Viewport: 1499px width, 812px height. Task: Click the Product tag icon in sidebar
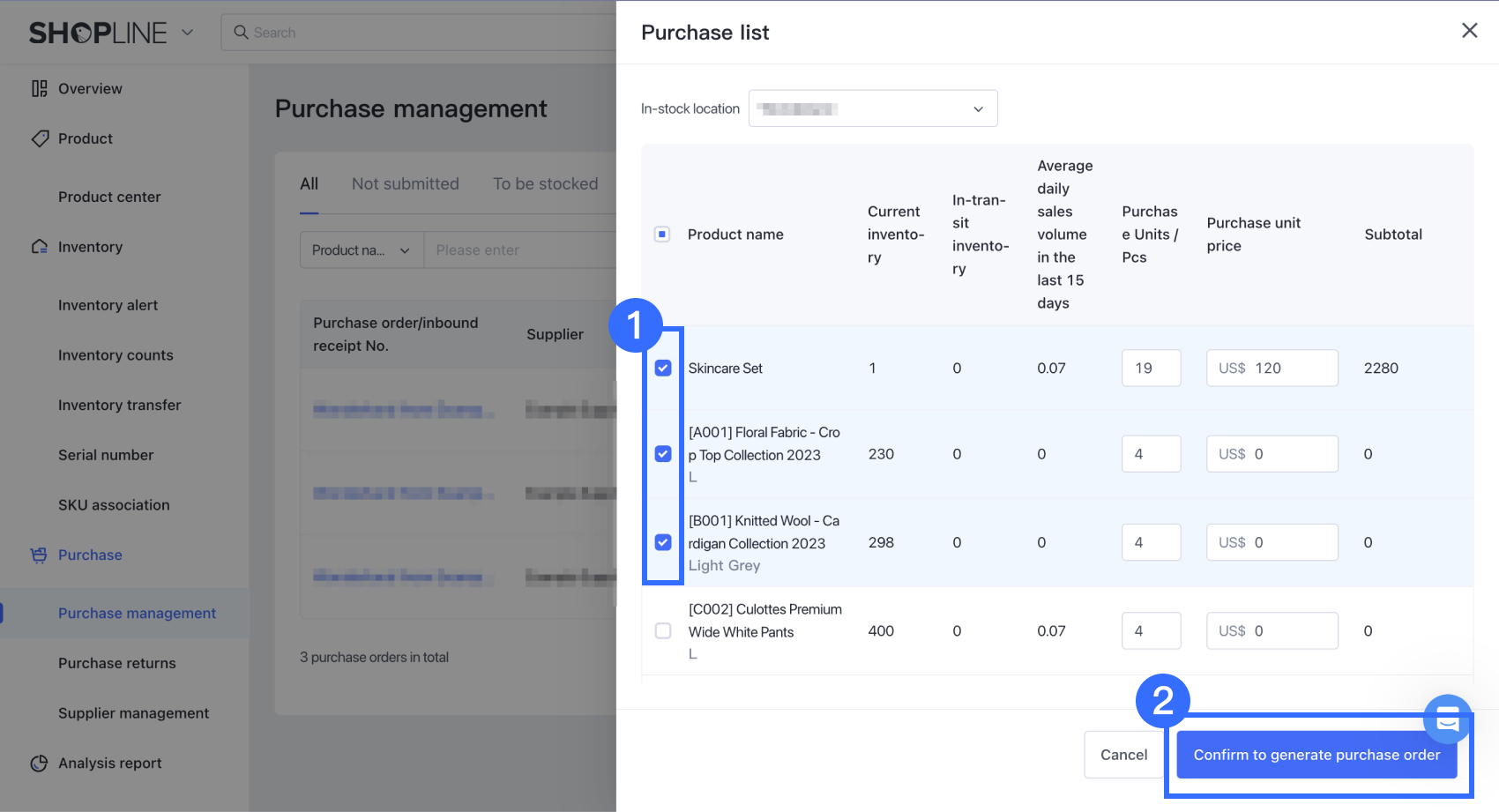(39, 138)
